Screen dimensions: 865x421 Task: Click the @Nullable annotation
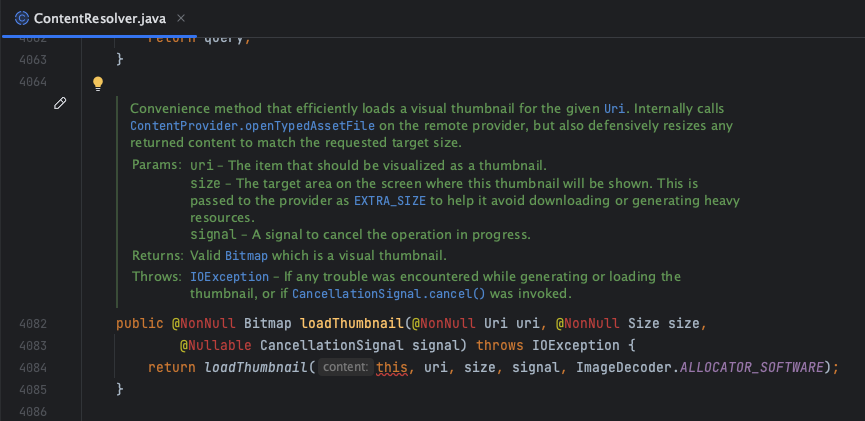click(216, 346)
